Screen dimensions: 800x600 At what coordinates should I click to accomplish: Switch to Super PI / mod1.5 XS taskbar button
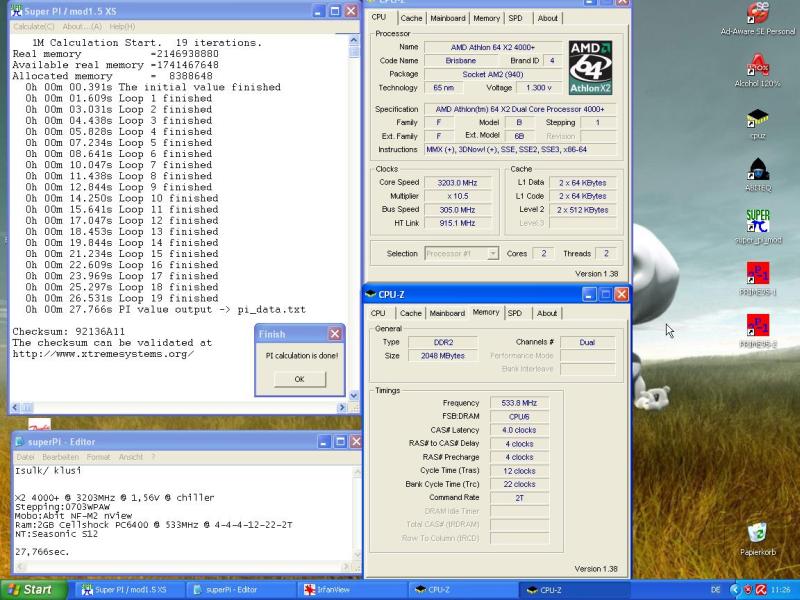(131, 590)
